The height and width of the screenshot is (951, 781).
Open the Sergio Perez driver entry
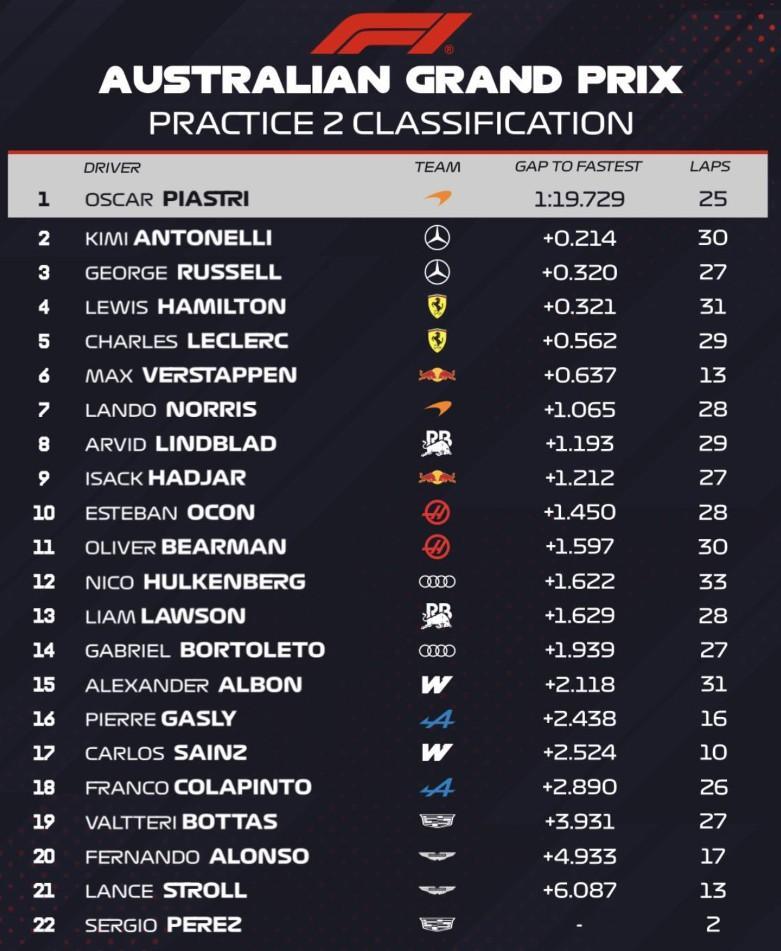[163, 925]
